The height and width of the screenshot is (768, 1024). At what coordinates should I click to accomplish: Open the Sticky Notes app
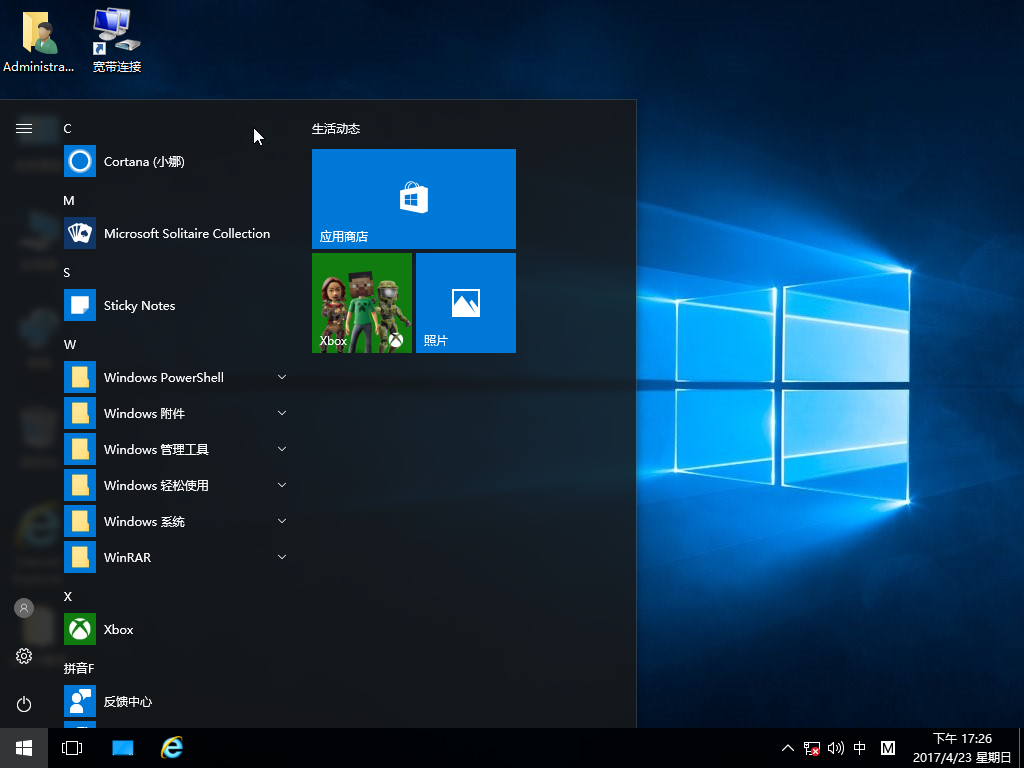176,305
